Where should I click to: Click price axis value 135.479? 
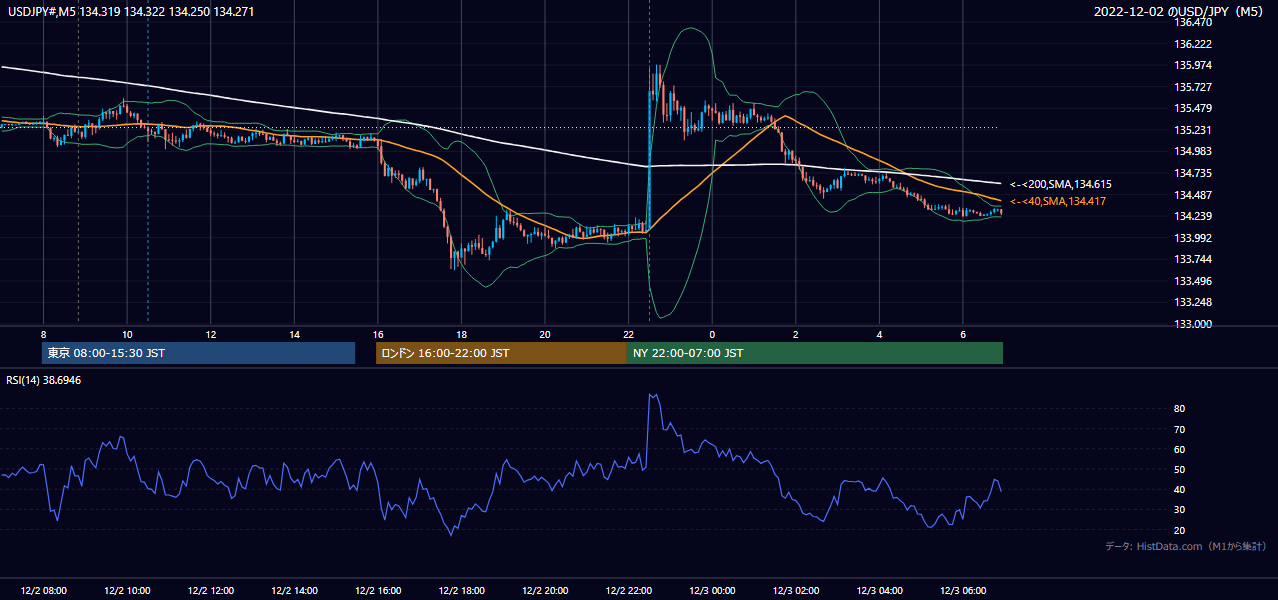point(1192,109)
